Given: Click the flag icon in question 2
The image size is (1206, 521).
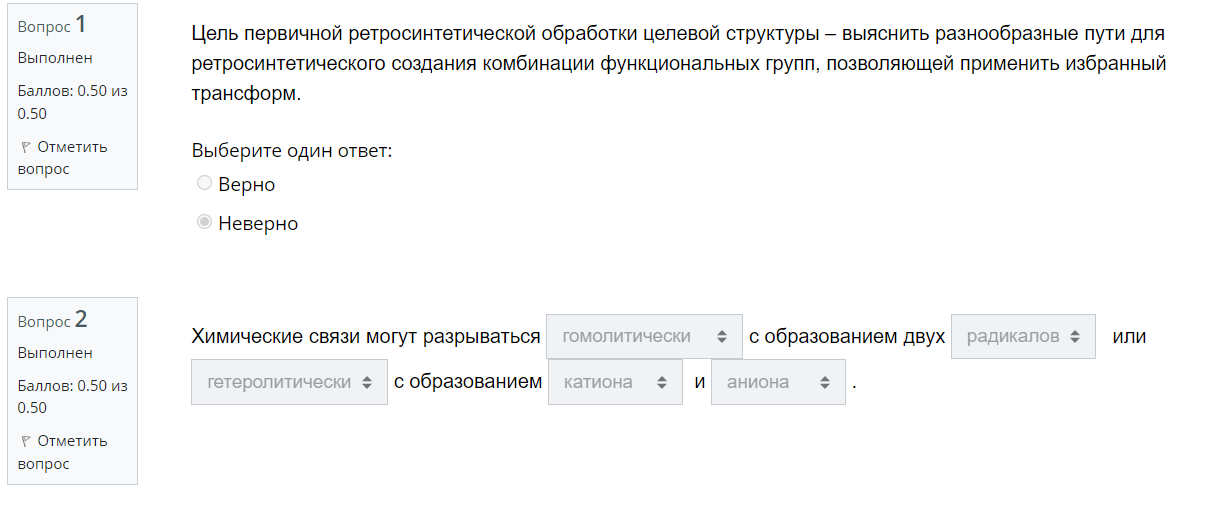Looking at the screenshot, I should [25, 441].
